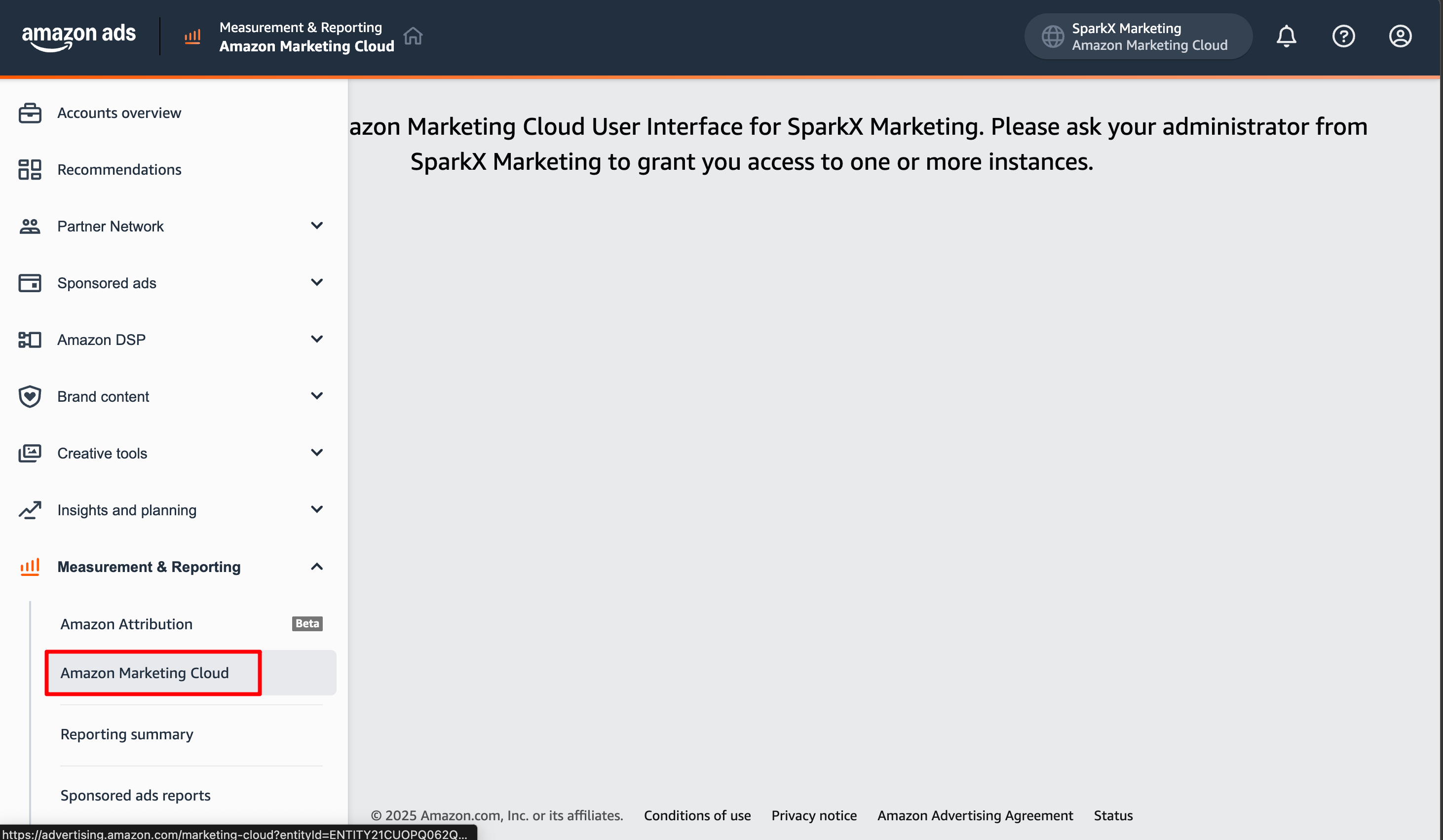Click the Amazon DSP icon
The height and width of the screenshot is (840, 1443).
tap(30, 340)
